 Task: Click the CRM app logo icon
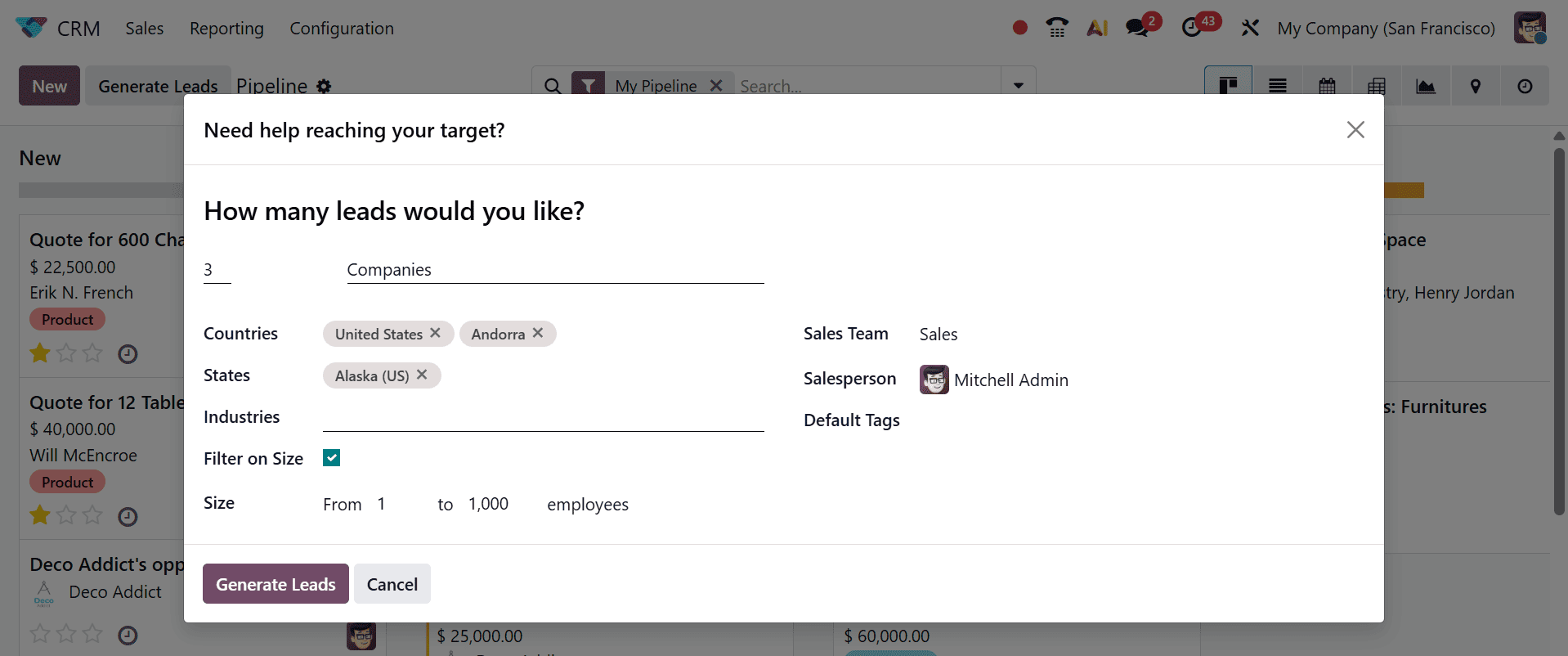(31, 28)
